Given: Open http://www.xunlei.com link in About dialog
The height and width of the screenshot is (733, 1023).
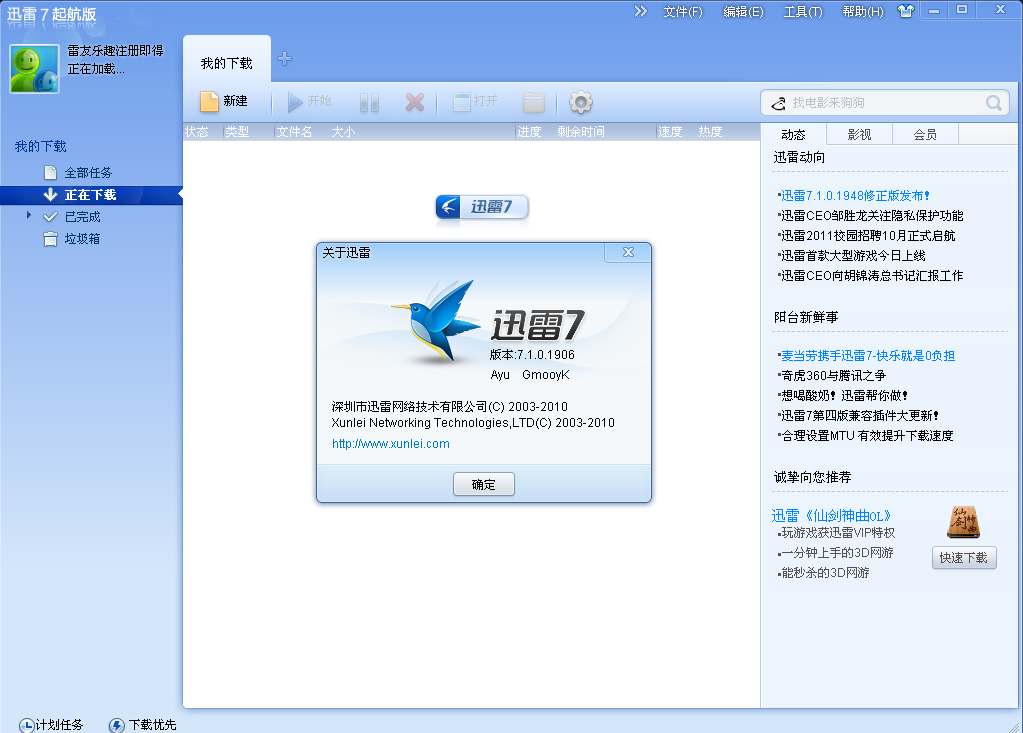Looking at the screenshot, I should (391, 444).
